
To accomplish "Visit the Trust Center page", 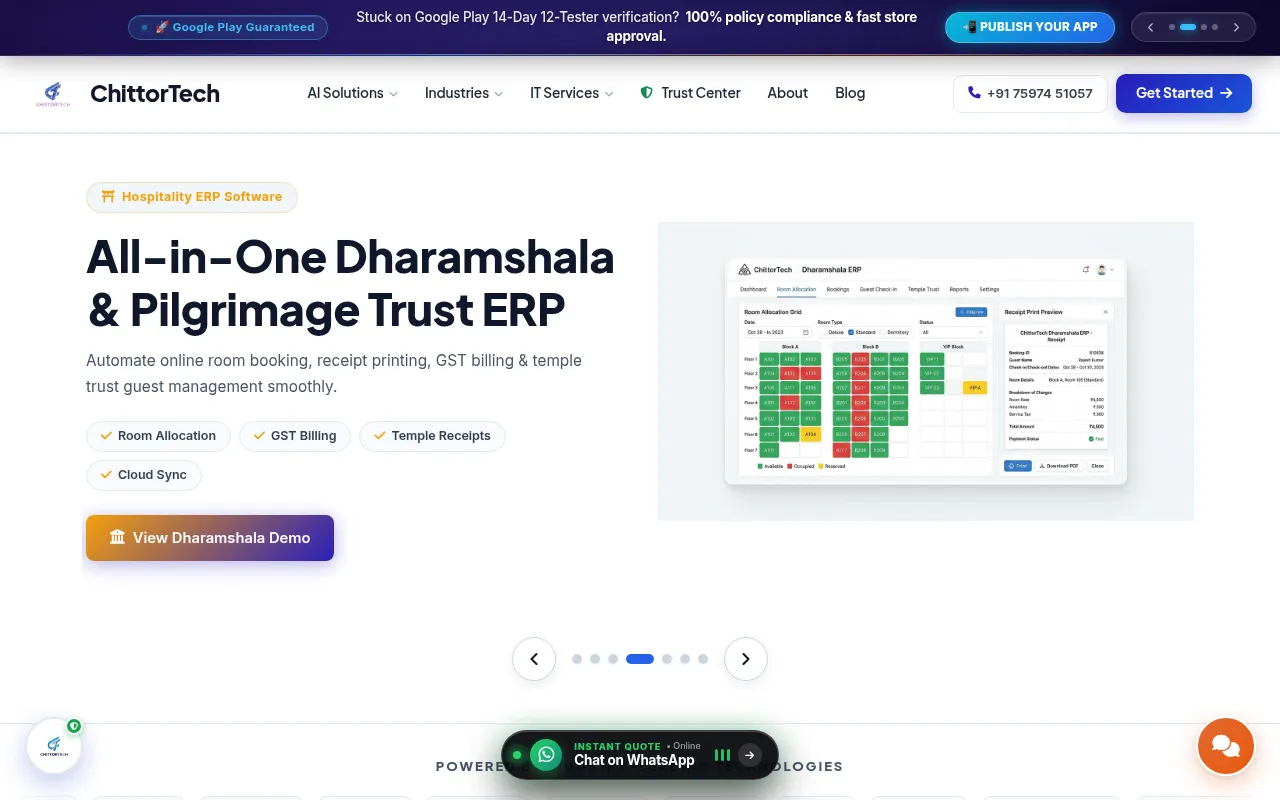I will pos(690,93).
